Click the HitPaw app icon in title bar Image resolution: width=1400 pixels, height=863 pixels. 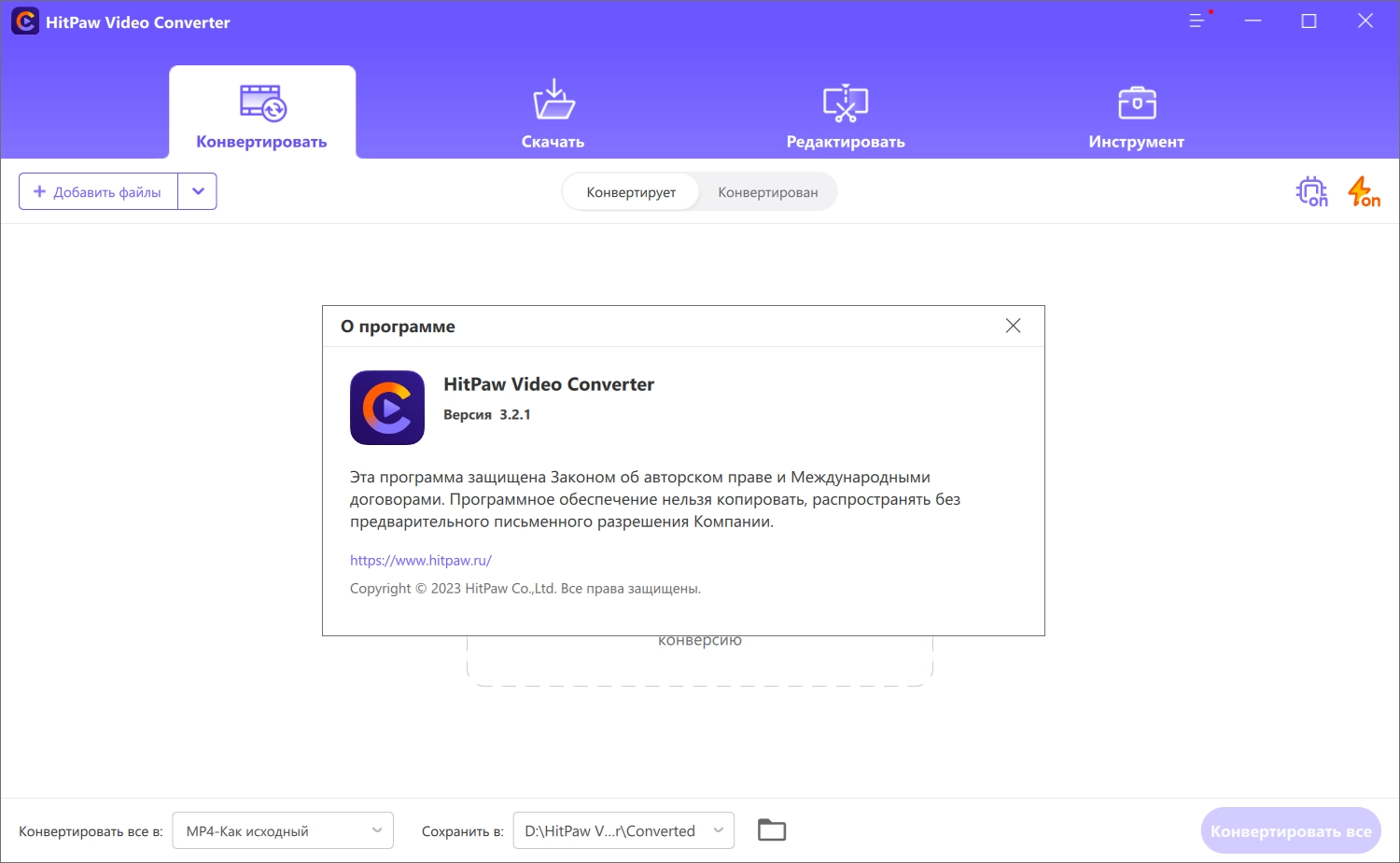[x=25, y=21]
